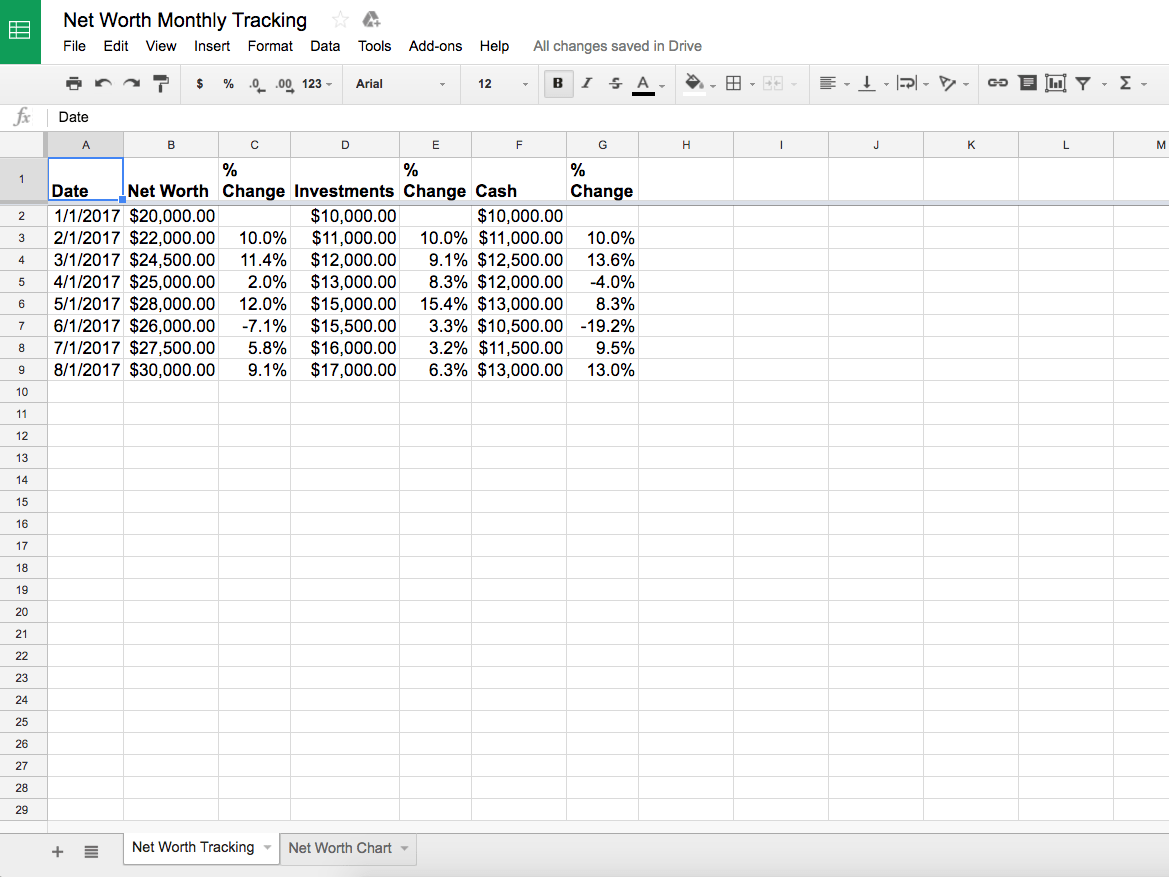This screenshot has width=1169, height=877.
Task: Click the Insert comment icon
Action: point(1027,84)
